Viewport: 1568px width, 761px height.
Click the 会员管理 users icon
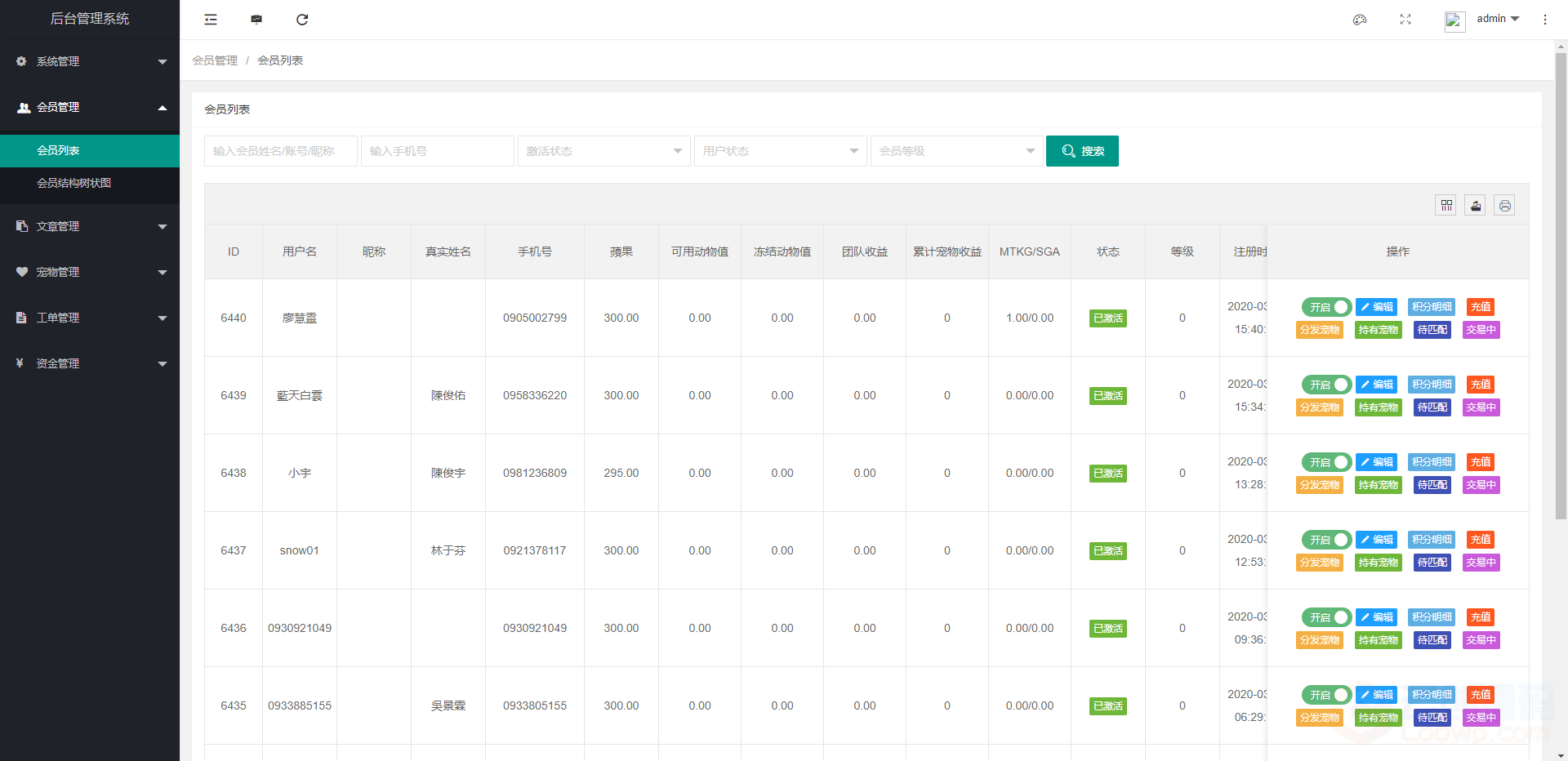(24, 107)
